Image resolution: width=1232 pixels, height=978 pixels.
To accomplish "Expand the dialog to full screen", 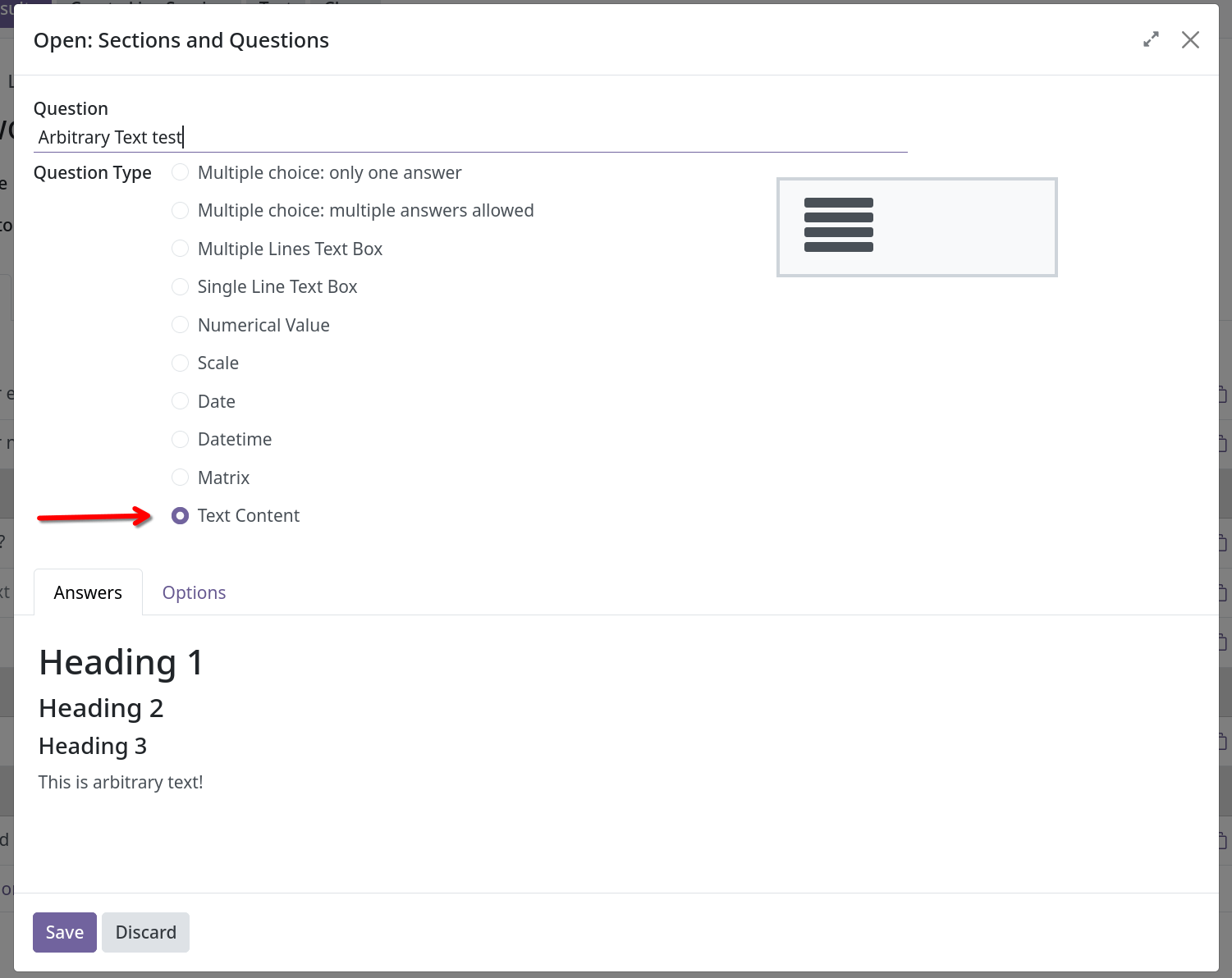I will point(1151,39).
